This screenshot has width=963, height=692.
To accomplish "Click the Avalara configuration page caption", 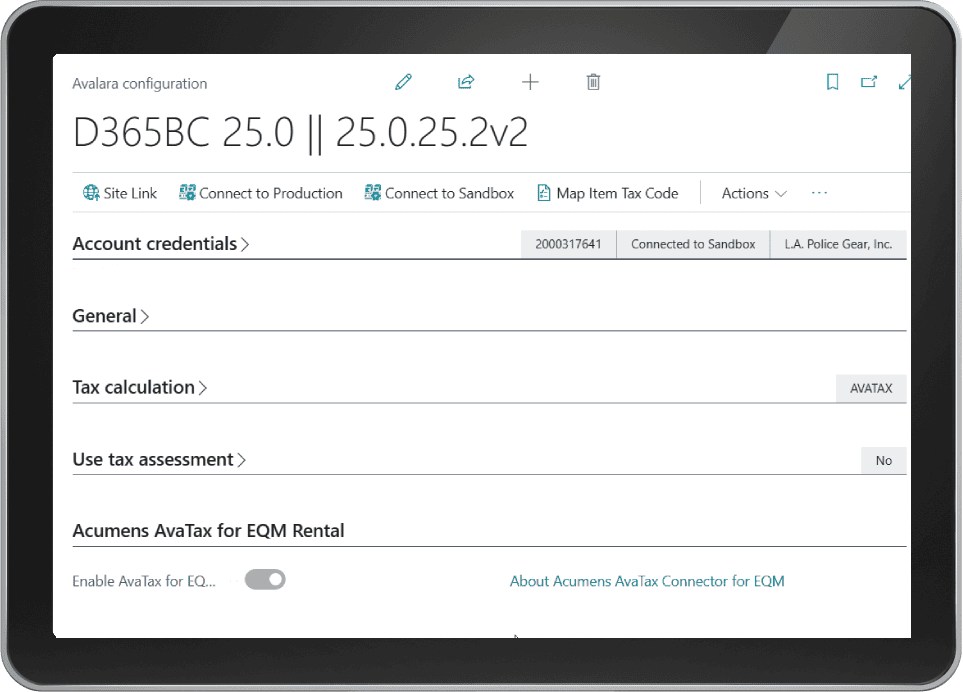I will [x=139, y=84].
